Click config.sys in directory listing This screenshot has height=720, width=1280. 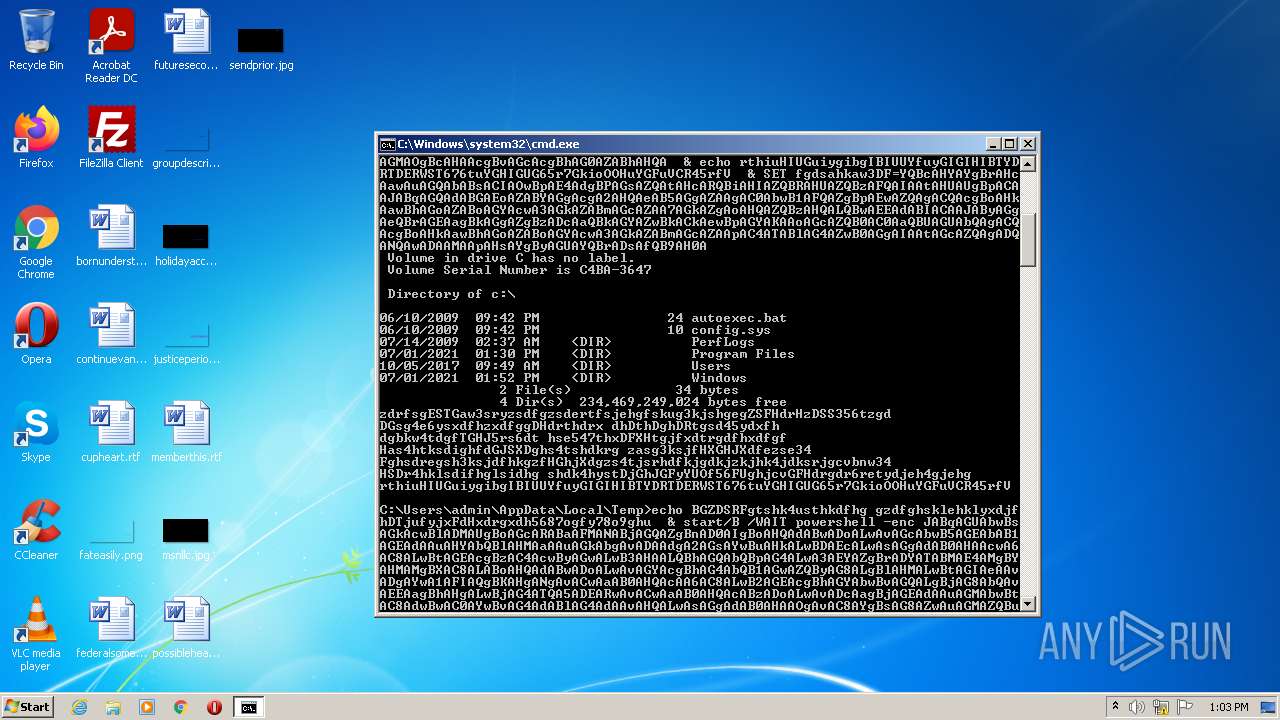pos(731,330)
